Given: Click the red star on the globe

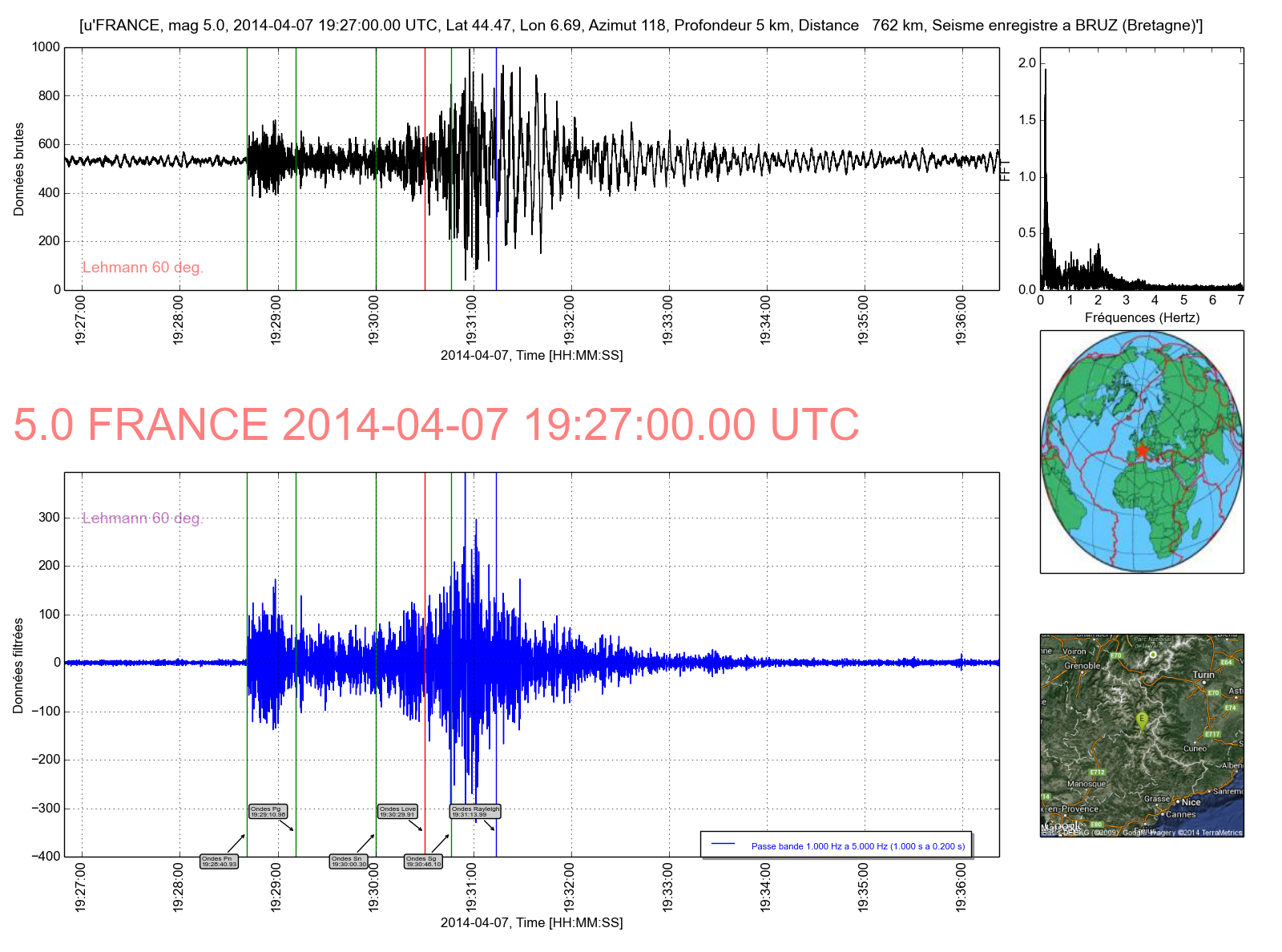Looking at the screenshot, I should (x=1142, y=450).
